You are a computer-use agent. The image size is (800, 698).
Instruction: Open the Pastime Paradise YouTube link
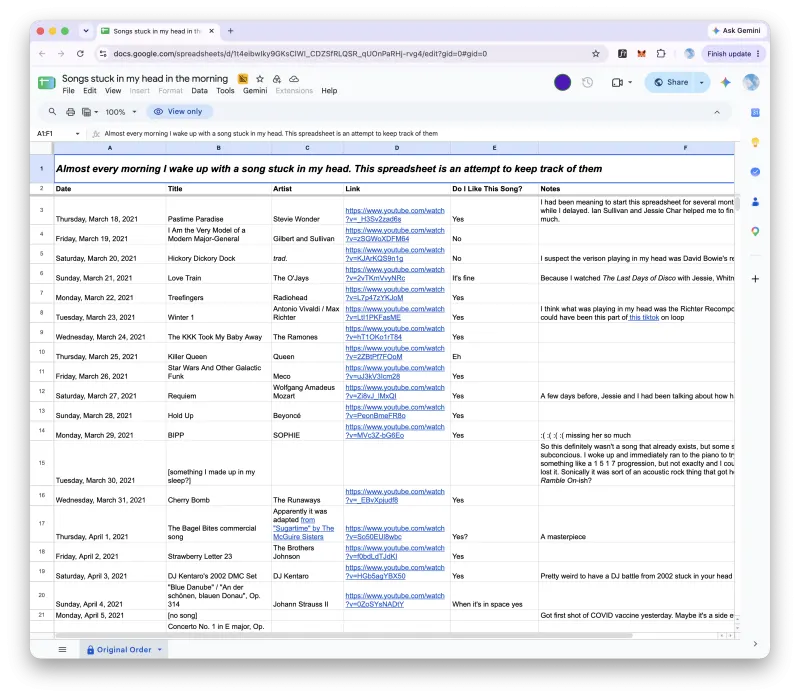coord(395,215)
